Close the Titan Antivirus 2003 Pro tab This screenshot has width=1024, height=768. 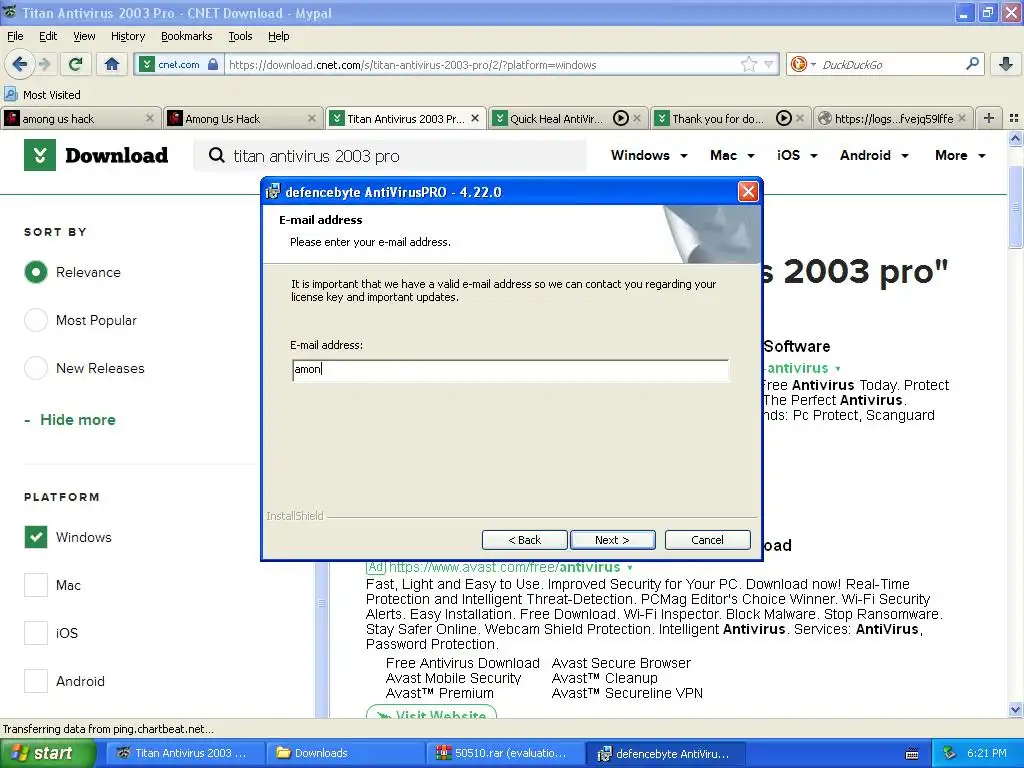click(x=475, y=118)
